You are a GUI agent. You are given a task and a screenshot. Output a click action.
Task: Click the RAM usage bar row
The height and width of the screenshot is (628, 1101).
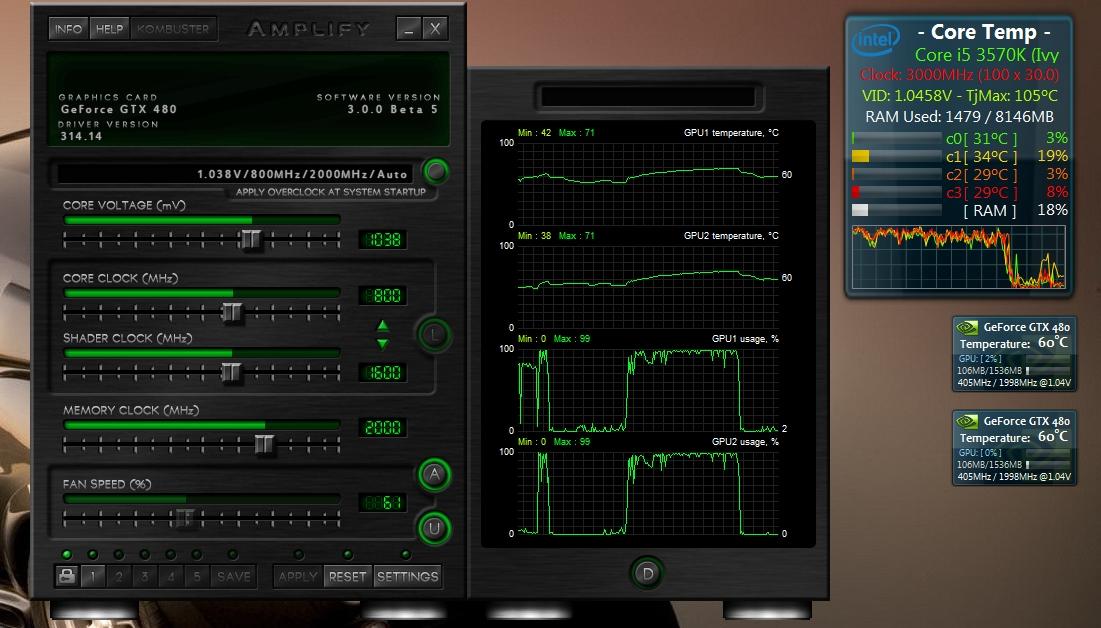[x=959, y=210]
